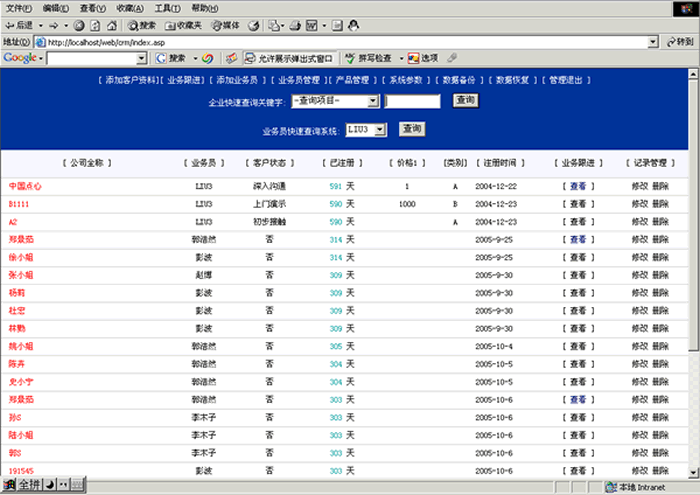This screenshot has height=495, width=700.
Task: Click the 添加业务员 navigation link
Action: coord(237,80)
